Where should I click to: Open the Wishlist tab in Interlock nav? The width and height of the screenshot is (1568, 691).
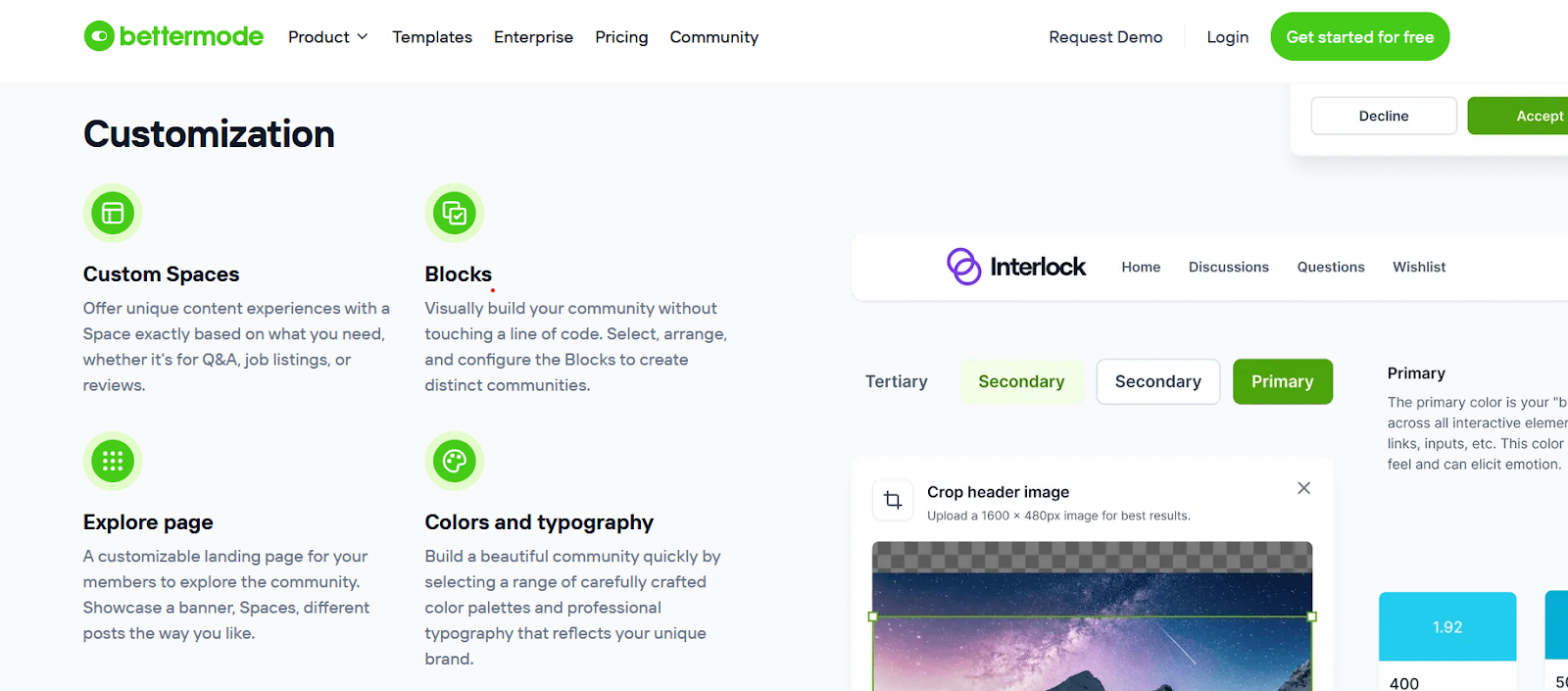tap(1419, 267)
